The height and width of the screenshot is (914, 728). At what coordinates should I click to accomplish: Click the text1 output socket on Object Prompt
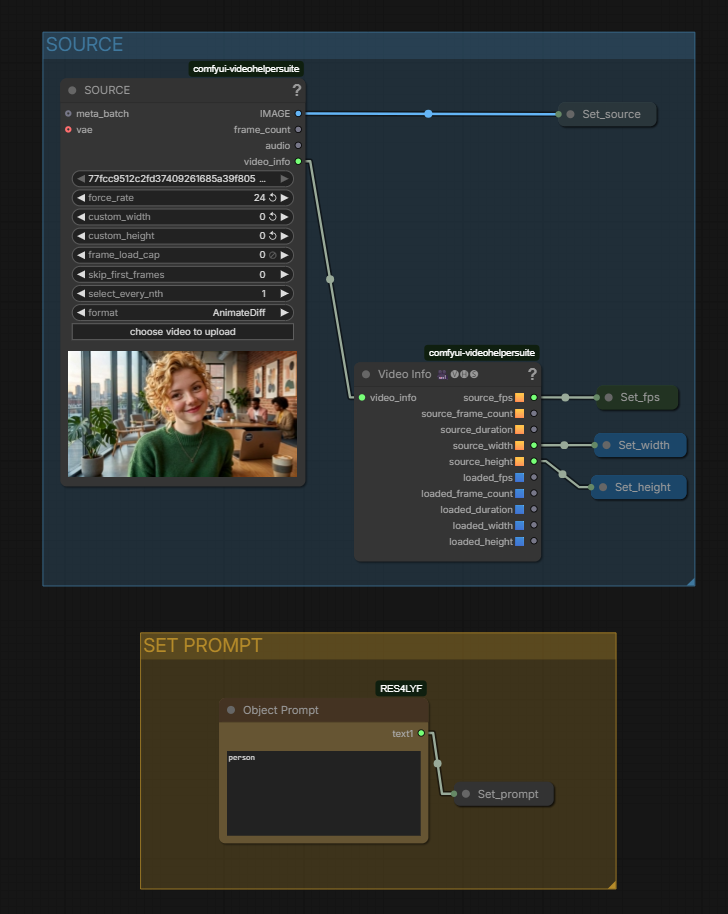(421, 733)
